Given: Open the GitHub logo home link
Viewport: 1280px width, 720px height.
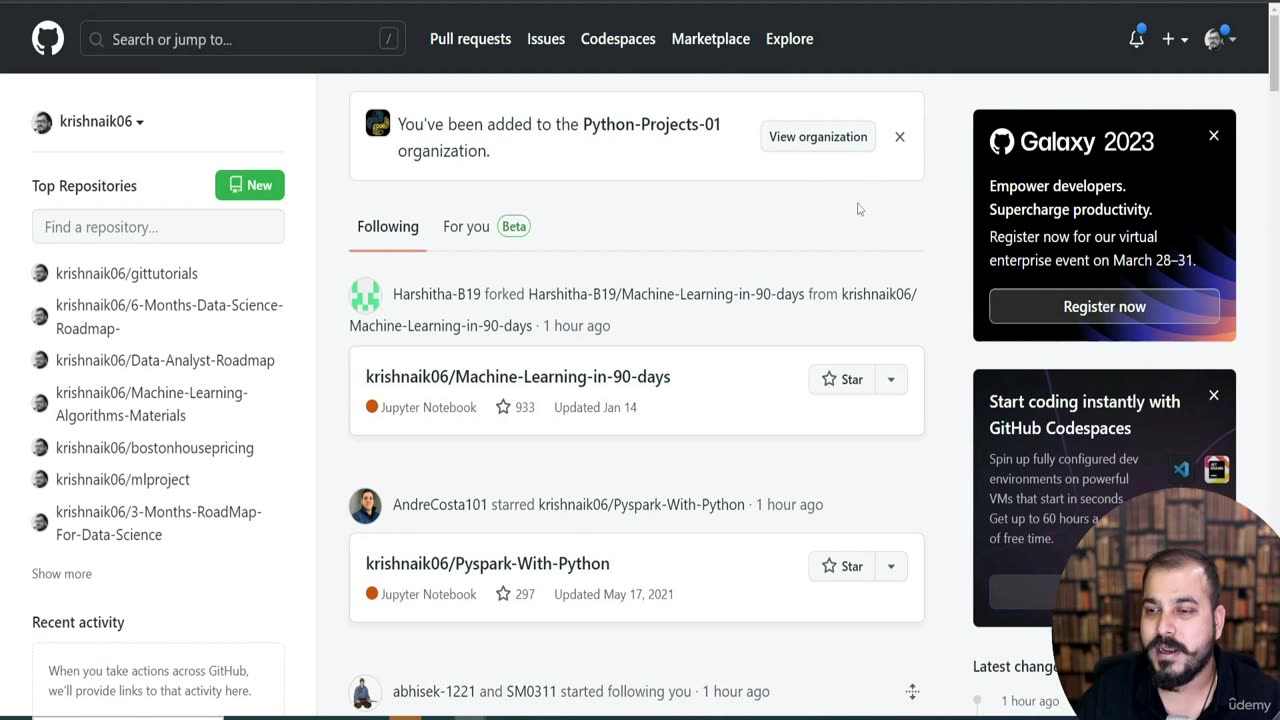Looking at the screenshot, I should pyautogui.click(x=48, y=39).
